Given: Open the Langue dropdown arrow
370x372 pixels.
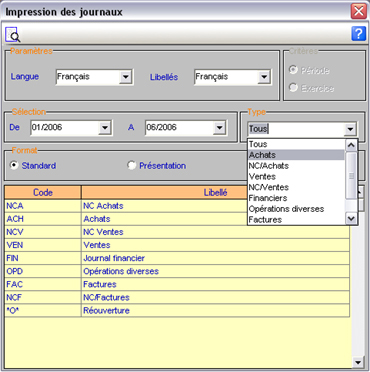Looking at the screenshot, I should tap(126, 77).
